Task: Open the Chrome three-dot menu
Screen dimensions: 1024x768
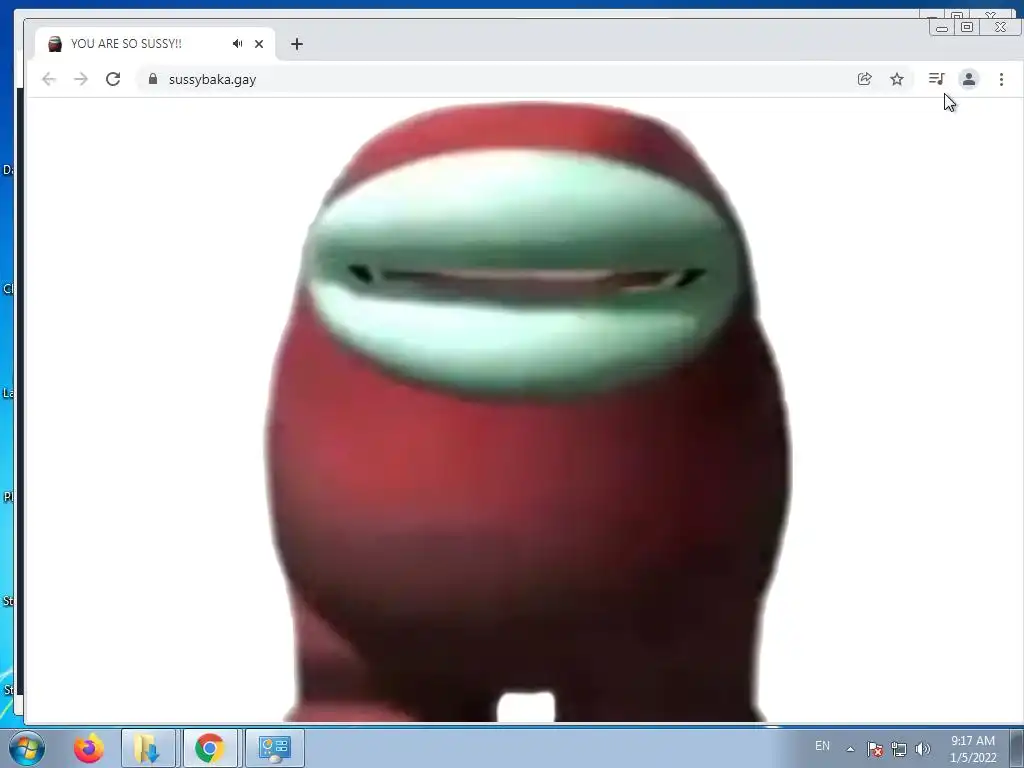Action: pos(1001,79)
